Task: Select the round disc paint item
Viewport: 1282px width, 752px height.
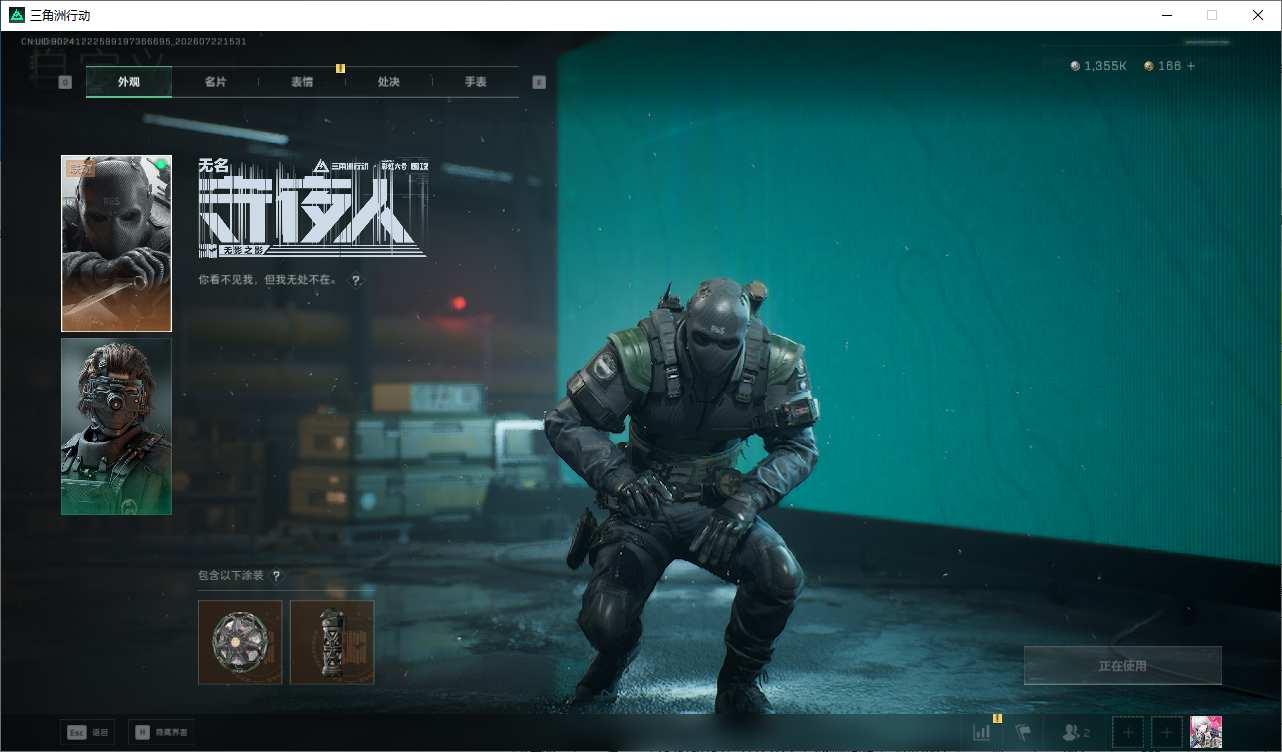Action: click(240, 642)
